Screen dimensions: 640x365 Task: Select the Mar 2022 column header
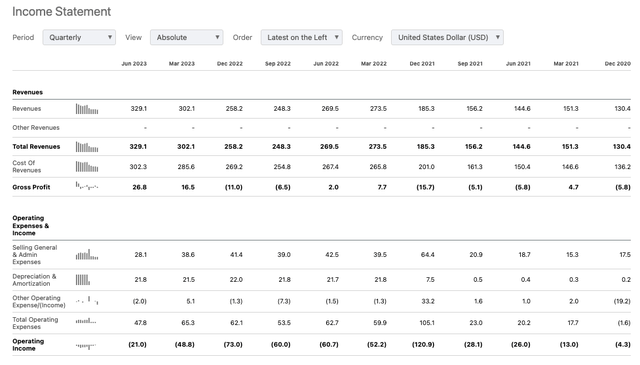373,64
